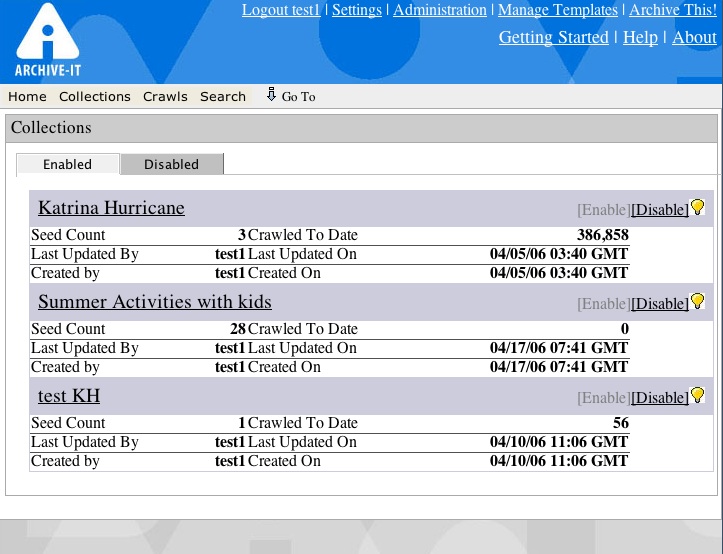
Task: Click the Go To down-arrow icon
Action: pyautogui.click(x=271, y=95)
